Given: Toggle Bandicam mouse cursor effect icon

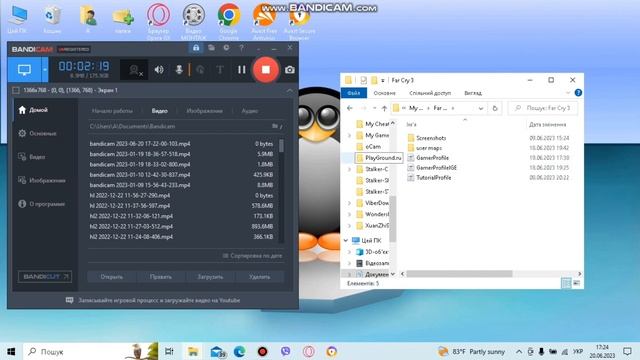Looking at the screenshot, I should click(x=200, y=70).
